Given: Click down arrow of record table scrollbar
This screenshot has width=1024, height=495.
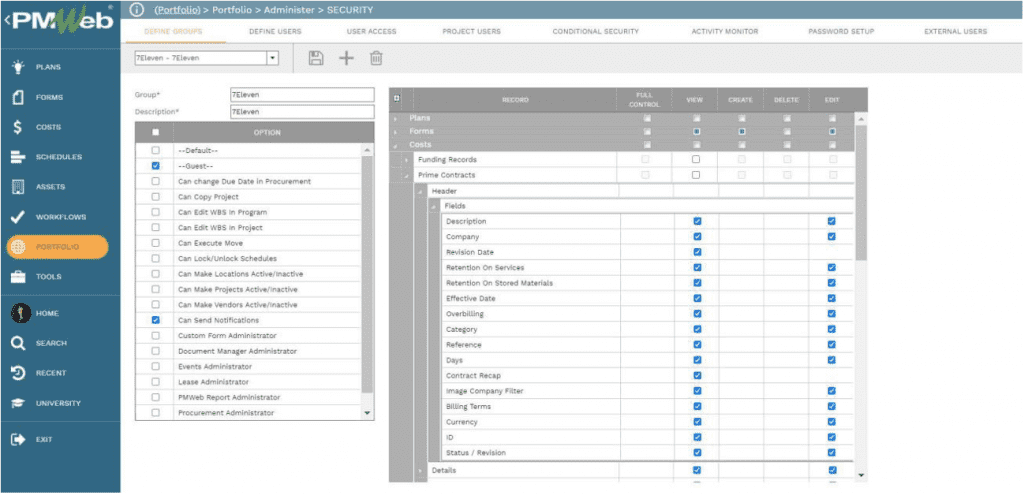Looking at the screenshot, I should 860,475.
